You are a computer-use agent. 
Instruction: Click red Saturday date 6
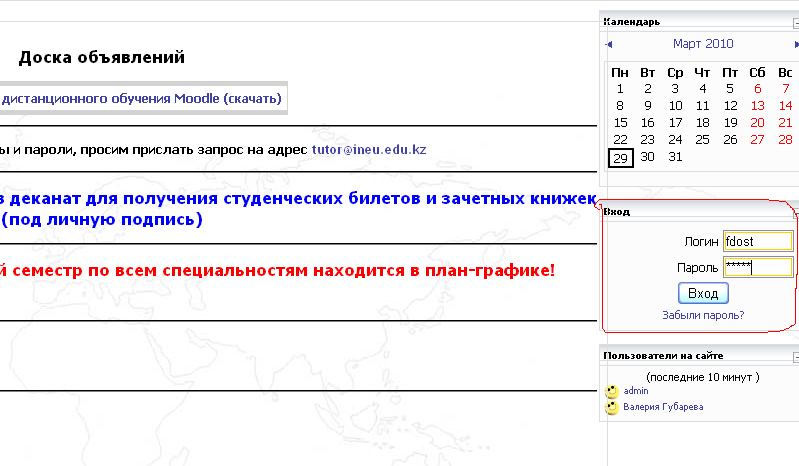(x=758, y=89)
